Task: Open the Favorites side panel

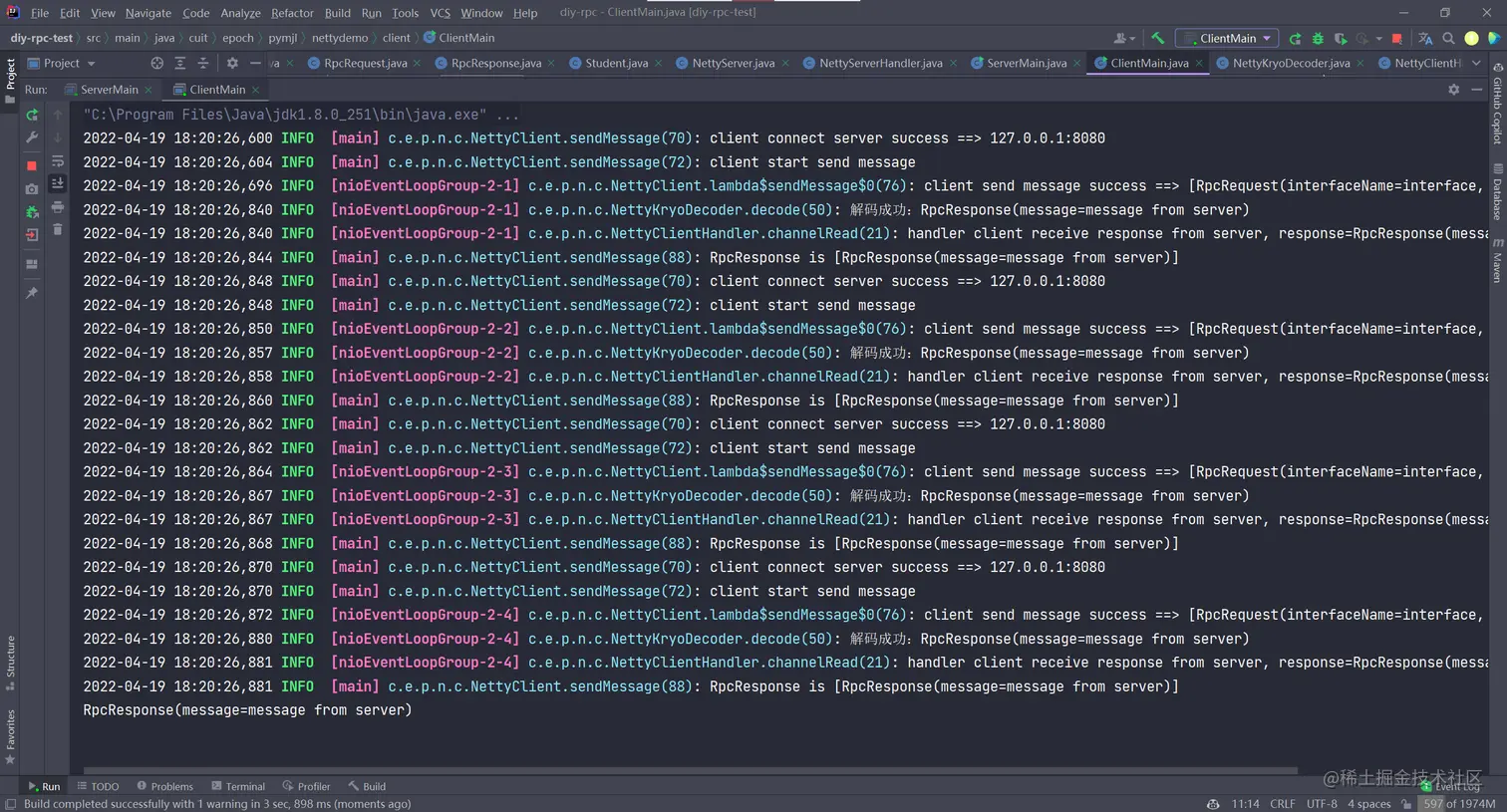Action: pos(11,737)
